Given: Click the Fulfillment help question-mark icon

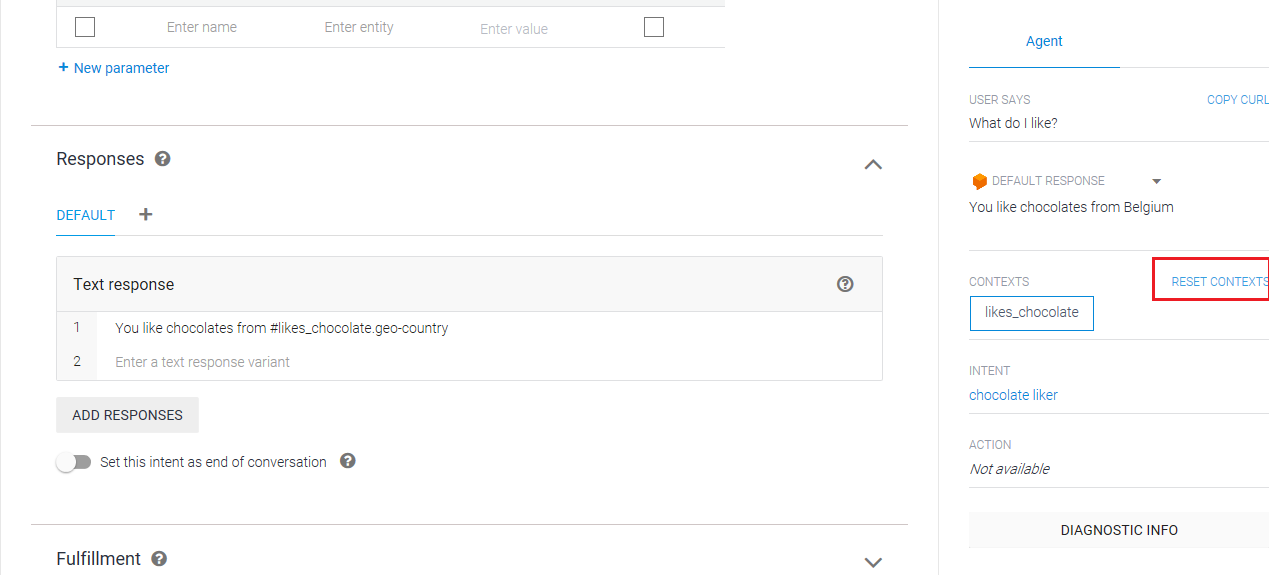Looking at the screenshot, I should tap(159, 559).
